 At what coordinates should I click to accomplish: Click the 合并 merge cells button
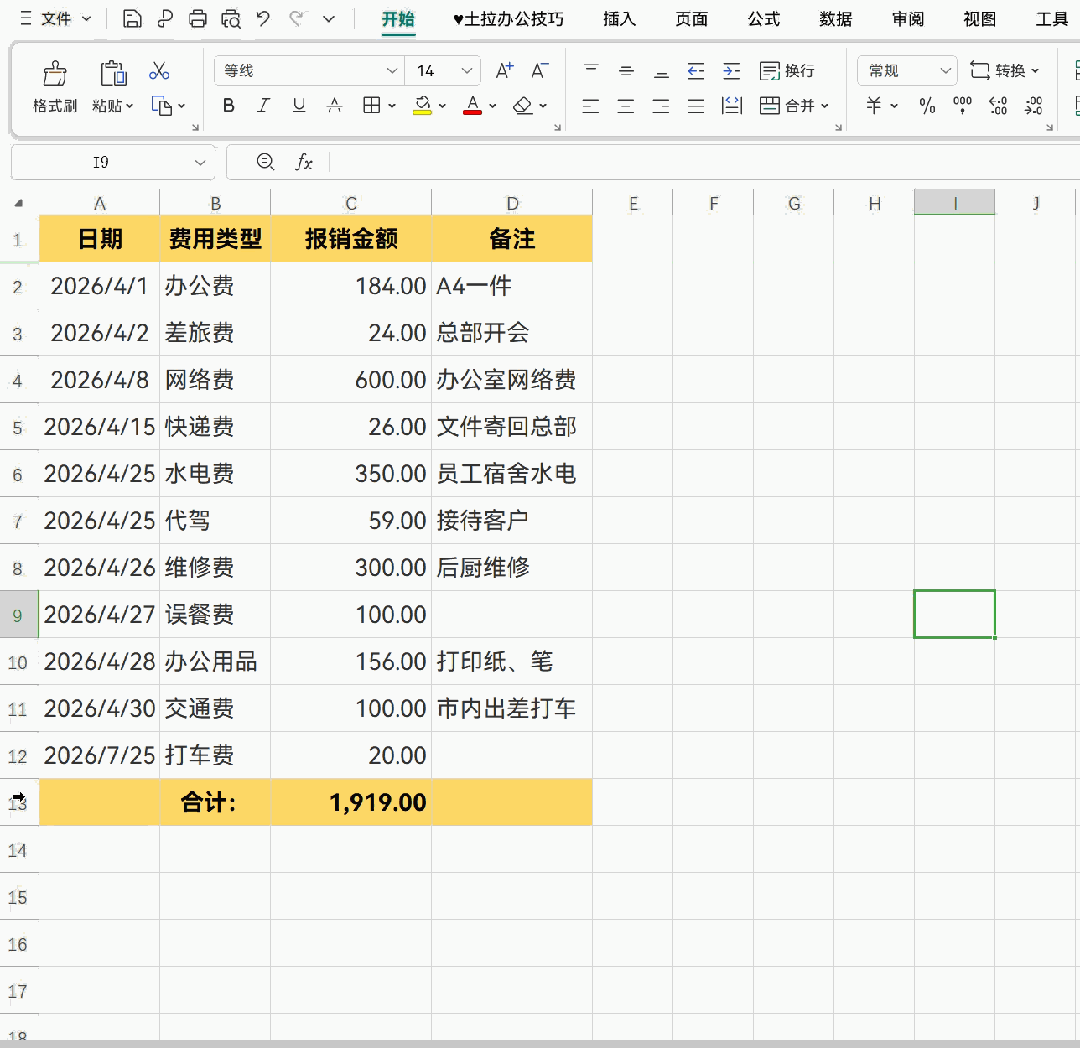point(787,106)
